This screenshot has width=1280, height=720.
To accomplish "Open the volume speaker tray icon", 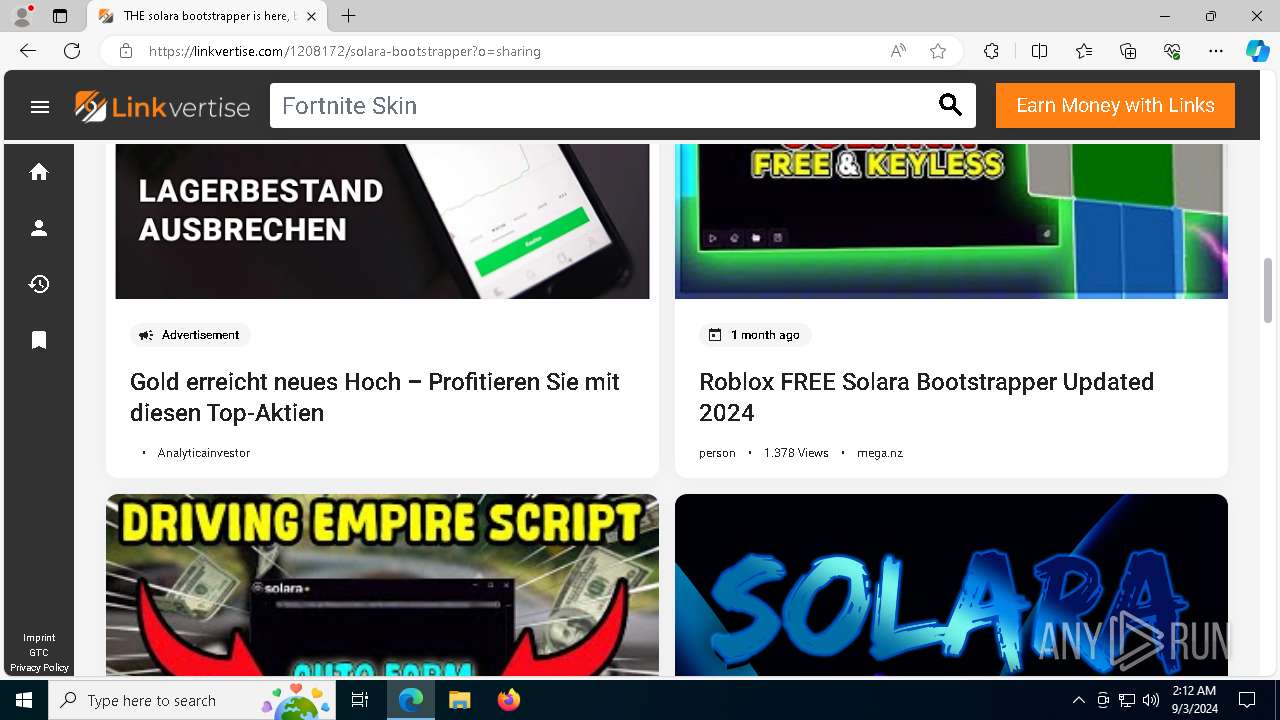I will 1151,700.
